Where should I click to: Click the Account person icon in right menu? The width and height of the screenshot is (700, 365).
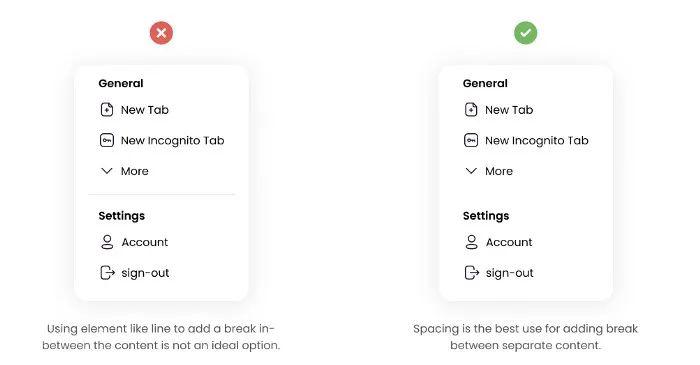coord(471,242)
